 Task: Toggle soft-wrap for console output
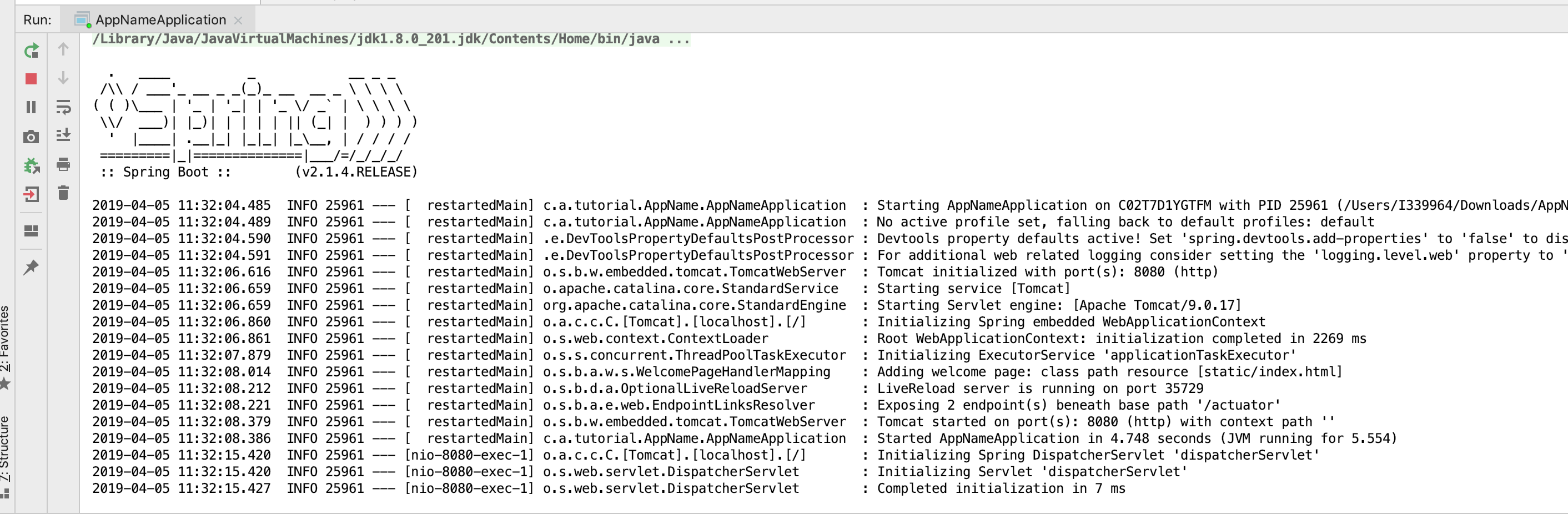coord(63,107)
